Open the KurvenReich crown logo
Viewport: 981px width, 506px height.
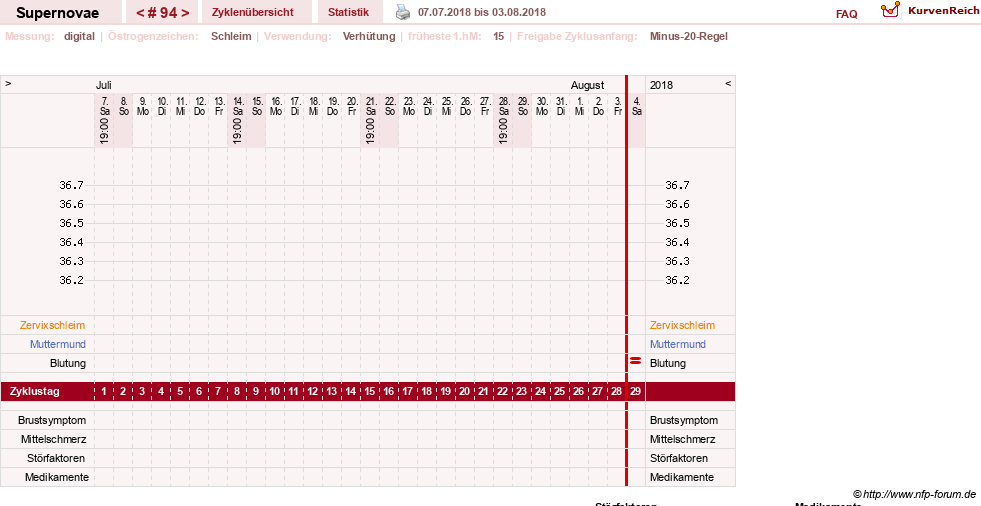890,10
